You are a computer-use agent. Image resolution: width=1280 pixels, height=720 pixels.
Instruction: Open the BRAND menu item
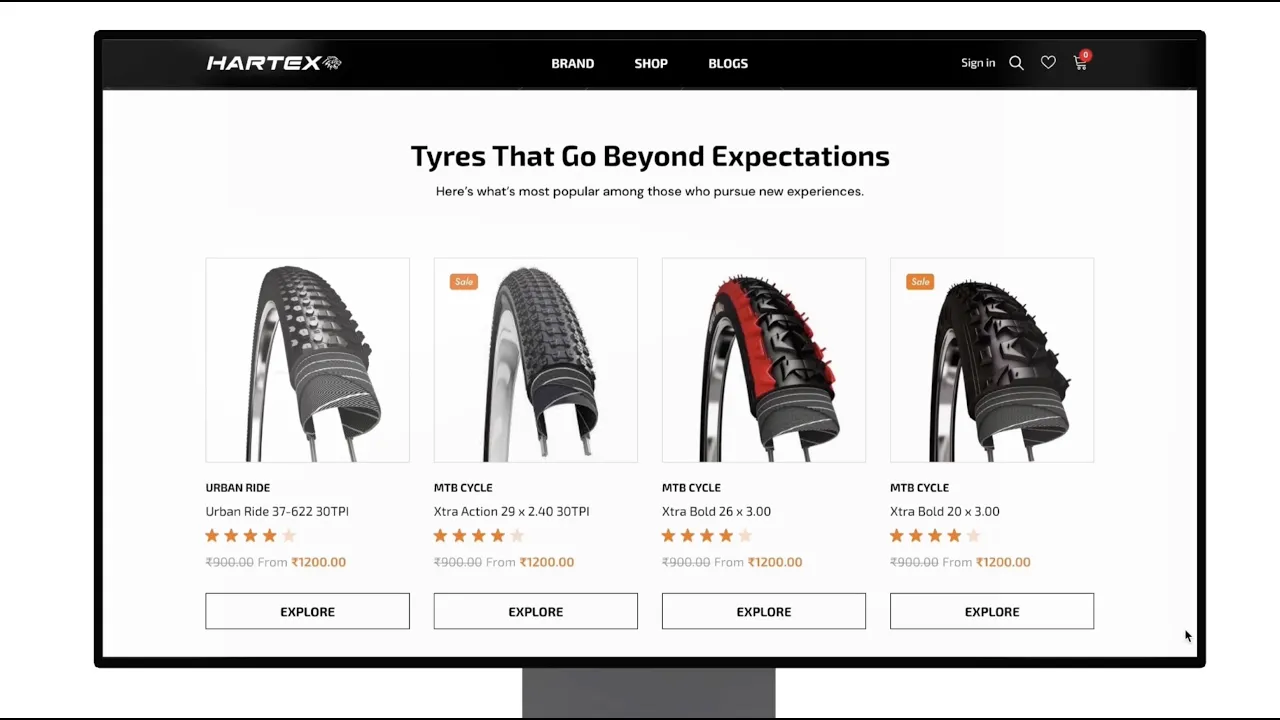click(573, 63)
